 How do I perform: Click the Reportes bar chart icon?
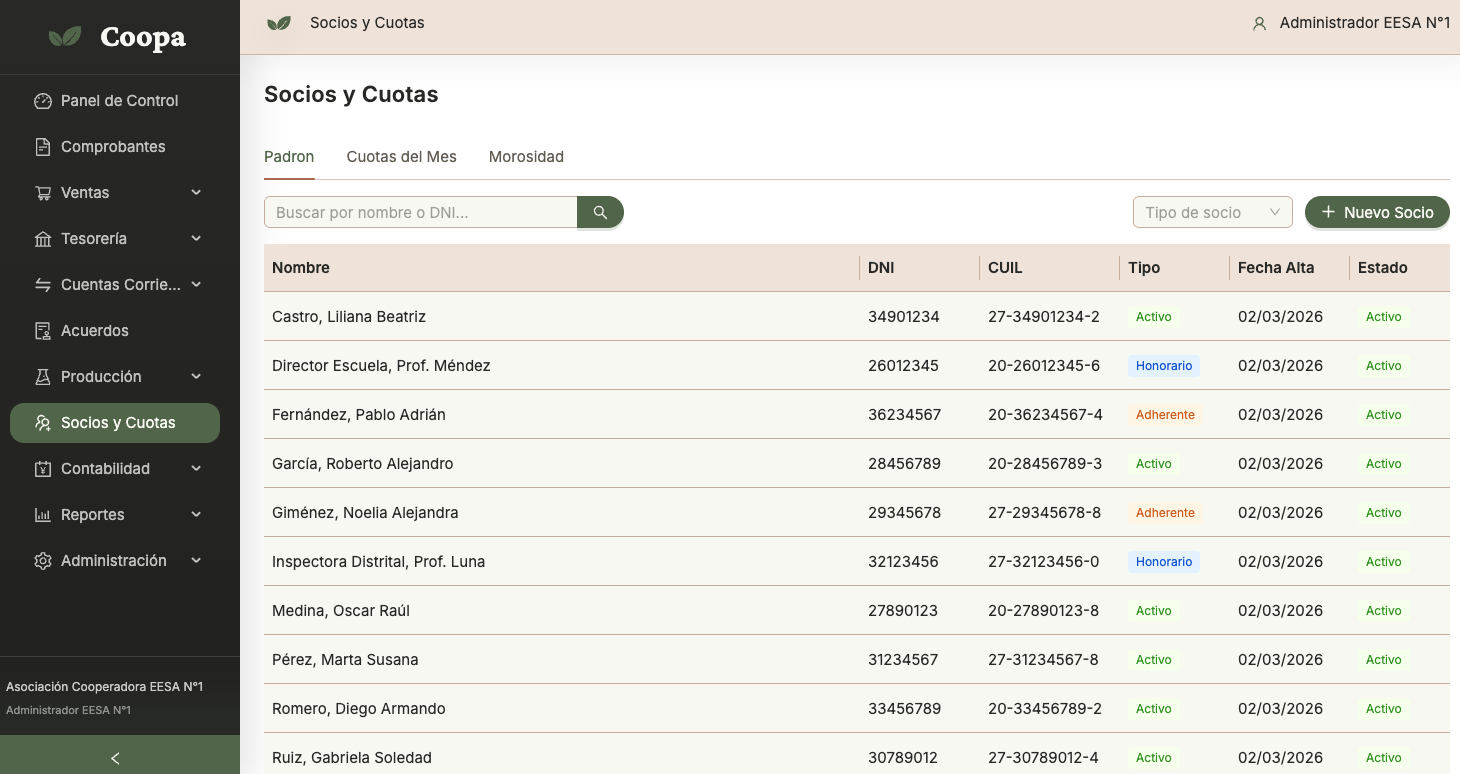[x=43, y=515]
